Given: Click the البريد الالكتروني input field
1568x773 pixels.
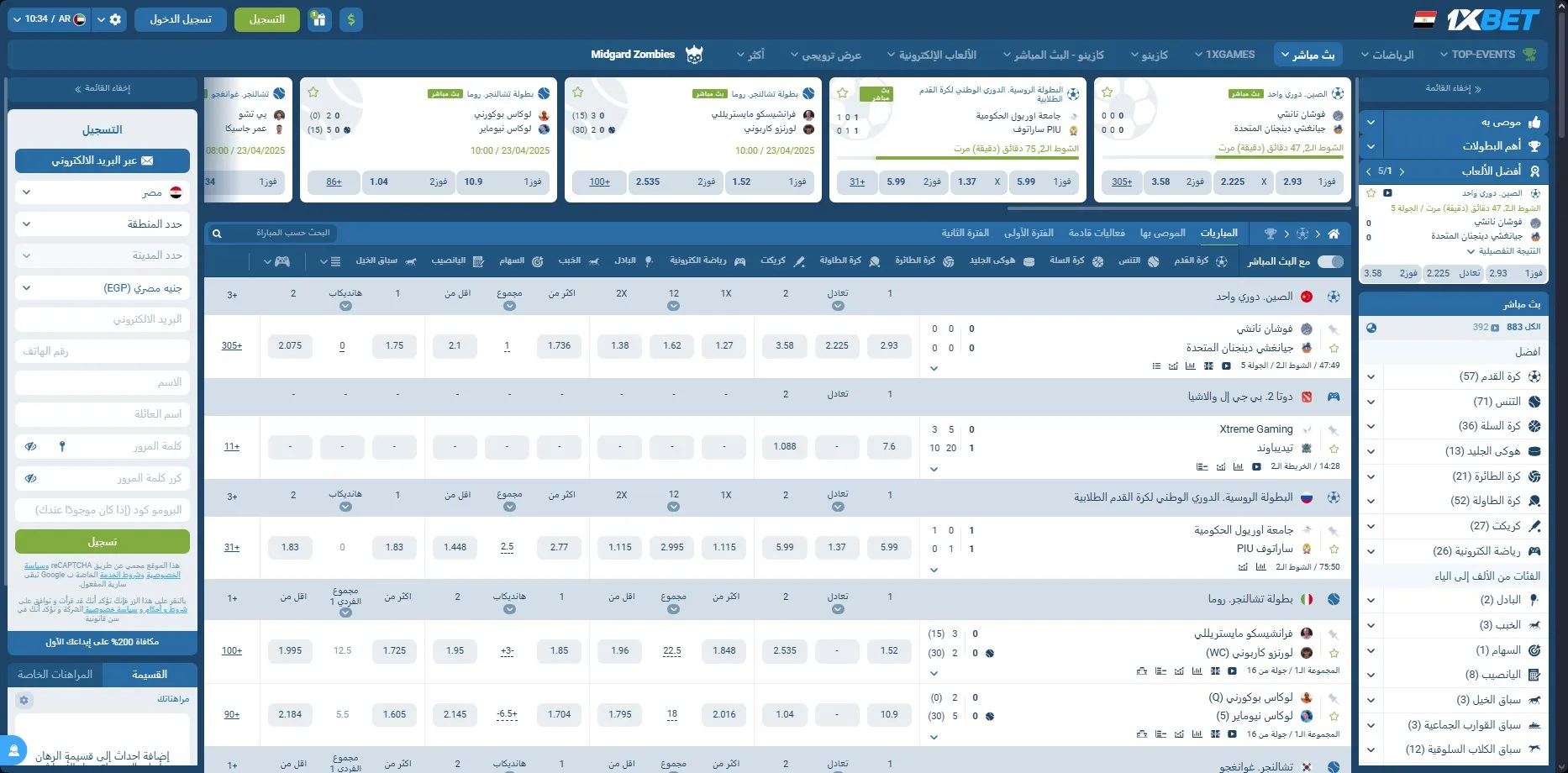Looking at the screenshot, I should (x=103, y=319).
